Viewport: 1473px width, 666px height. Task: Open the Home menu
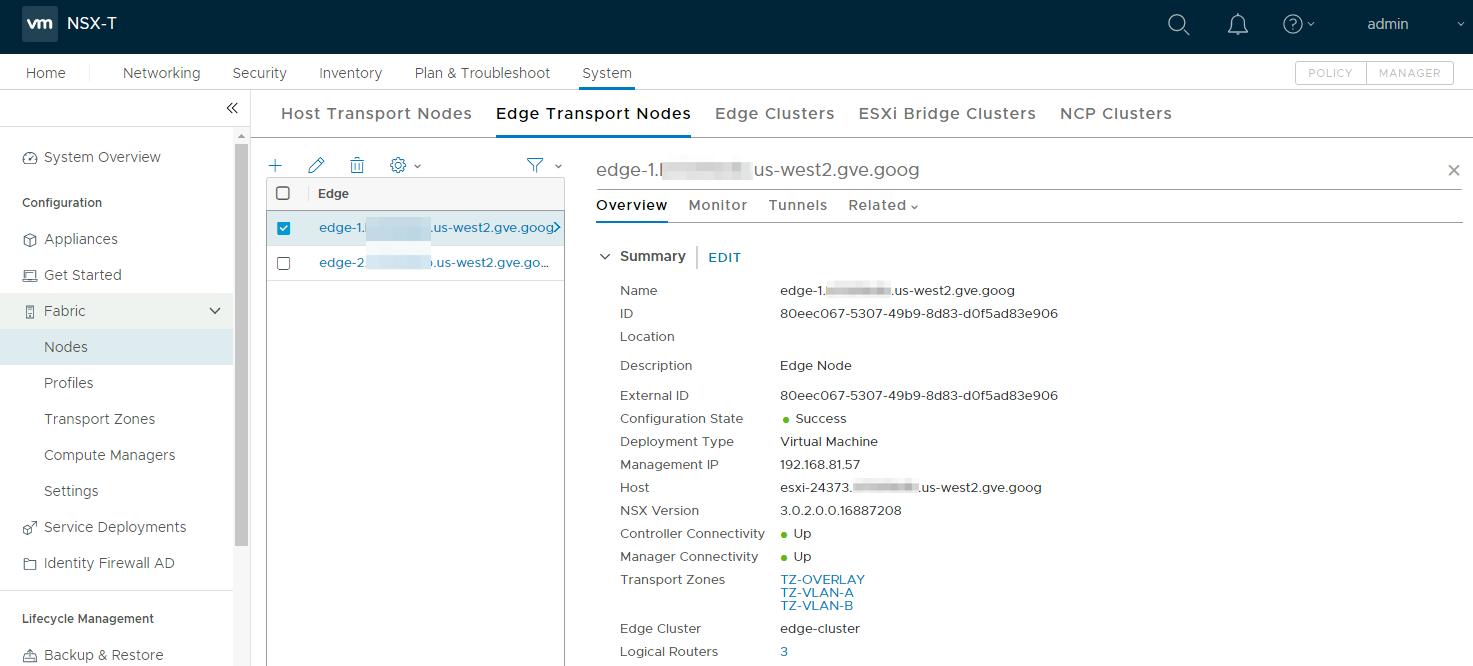46,73
